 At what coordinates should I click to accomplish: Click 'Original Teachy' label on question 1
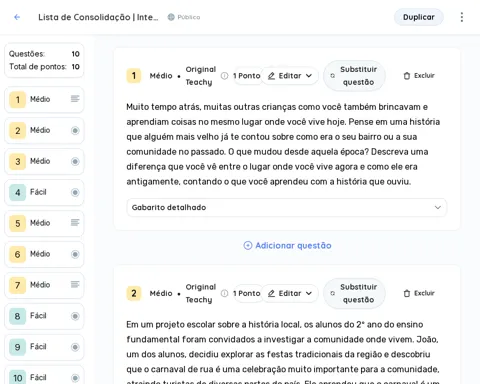tap(201, 76)
